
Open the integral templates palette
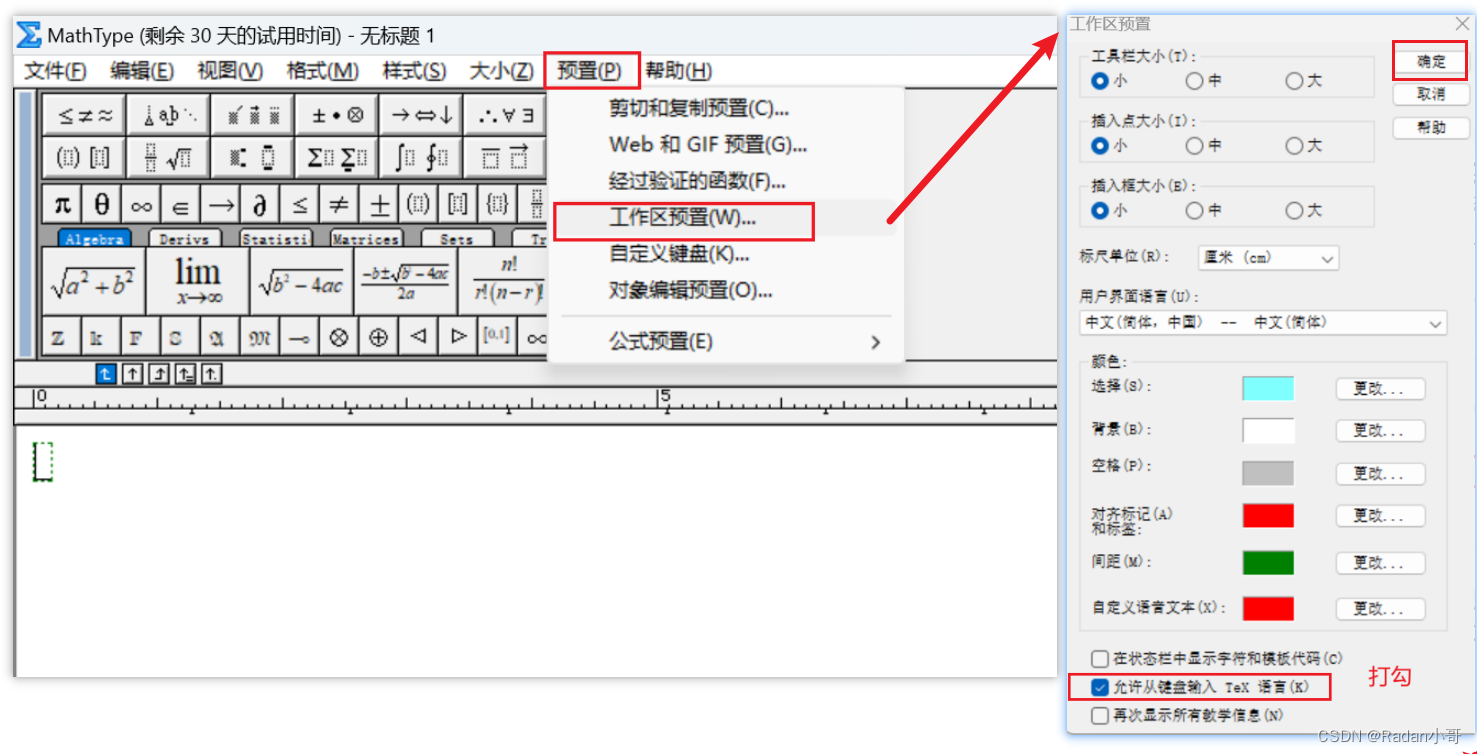[422, 157]
